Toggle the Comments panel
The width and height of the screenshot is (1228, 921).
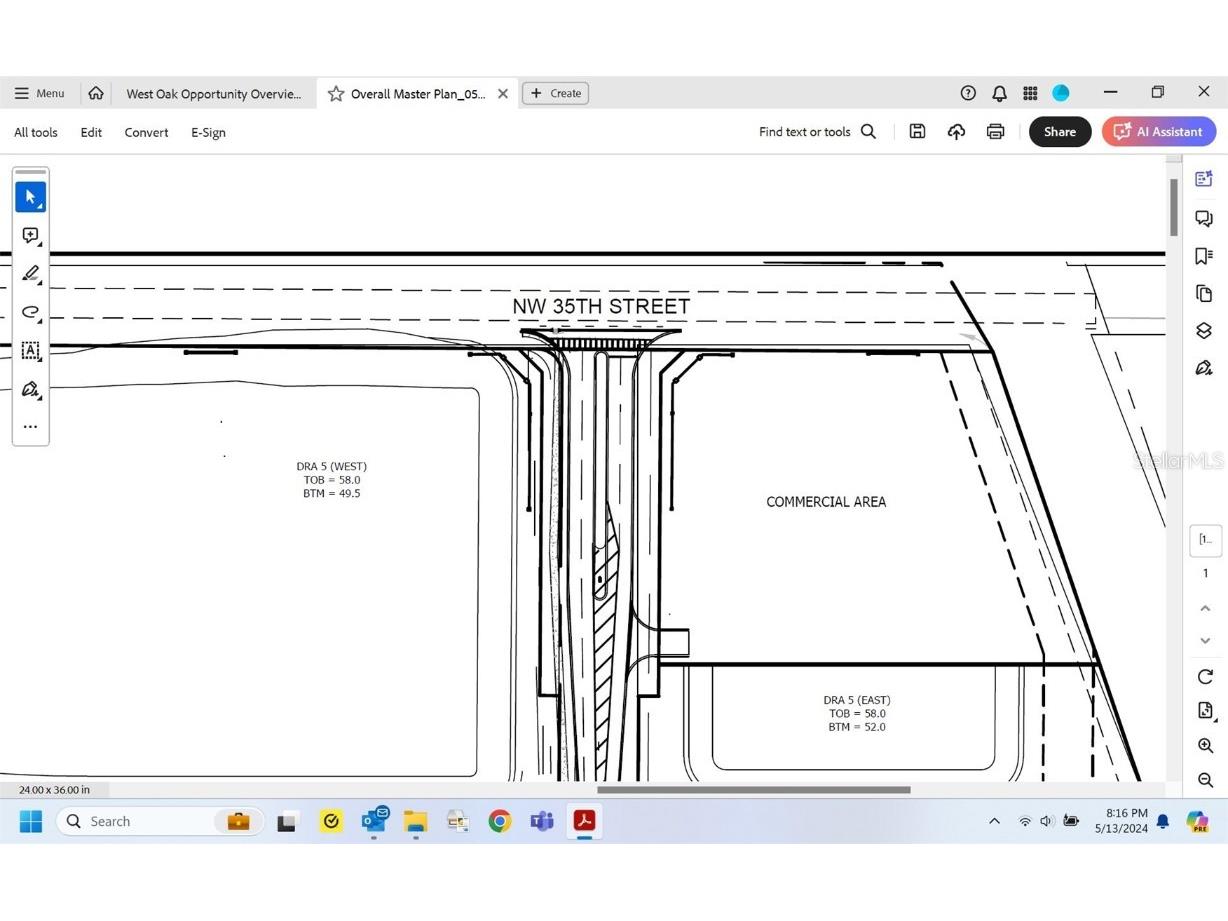[x=1205, y=218]
